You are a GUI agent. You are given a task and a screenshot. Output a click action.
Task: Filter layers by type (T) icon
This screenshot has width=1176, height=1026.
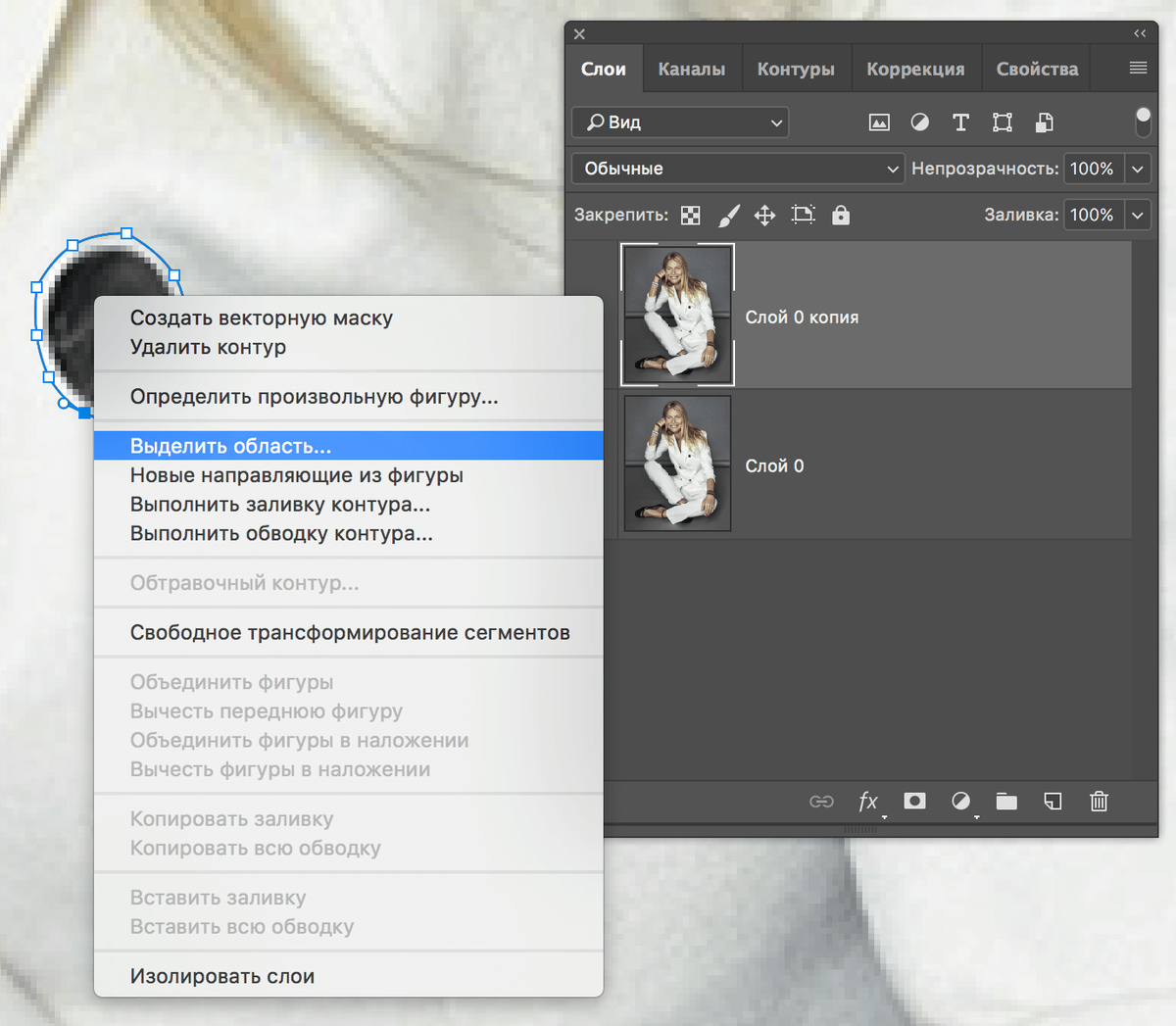pyautogui.click(x=960, y=122)
